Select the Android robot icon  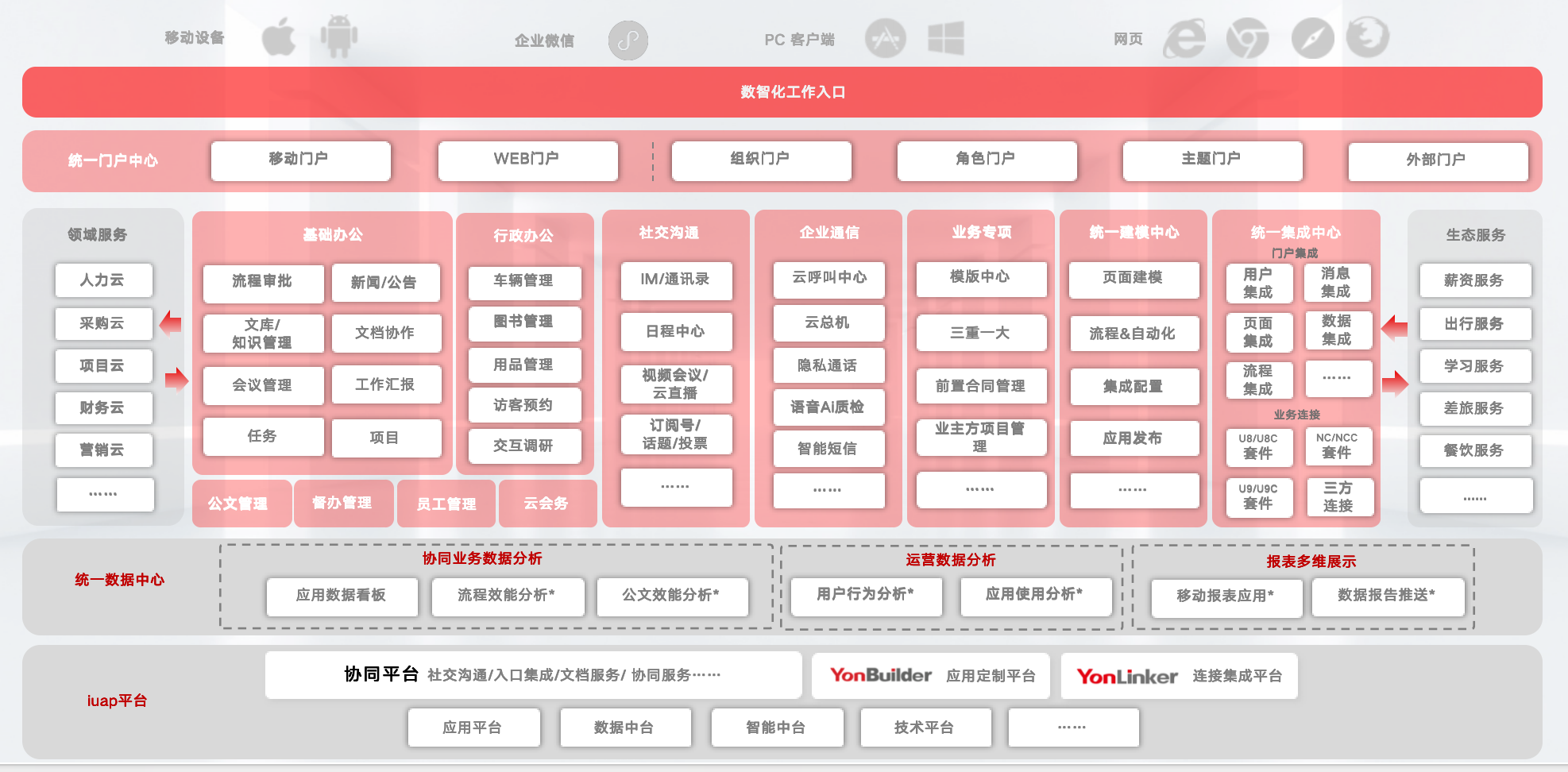[340, 35]
